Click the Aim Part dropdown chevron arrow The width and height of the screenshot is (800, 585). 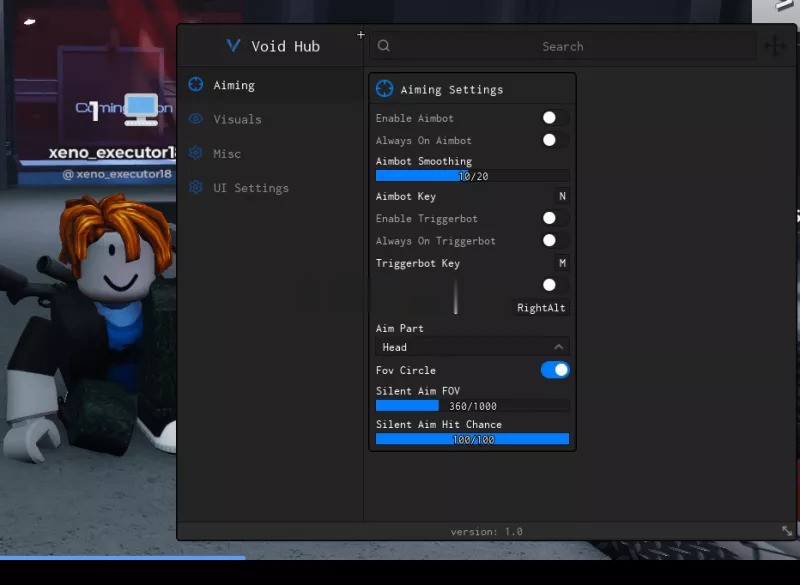[558, 347]
